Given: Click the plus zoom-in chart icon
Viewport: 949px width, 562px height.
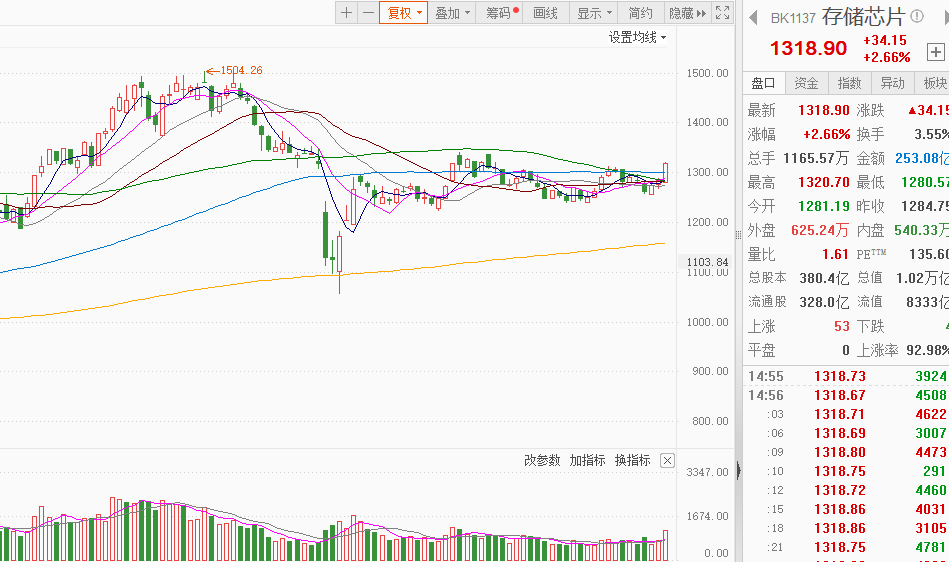Looking at the screenshot, I should pyautogui.click(x=346, y=13).
